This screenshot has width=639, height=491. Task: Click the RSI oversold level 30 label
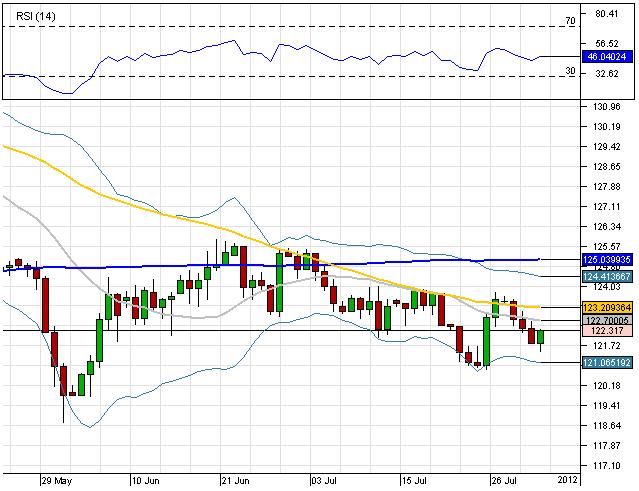(569, 71)
